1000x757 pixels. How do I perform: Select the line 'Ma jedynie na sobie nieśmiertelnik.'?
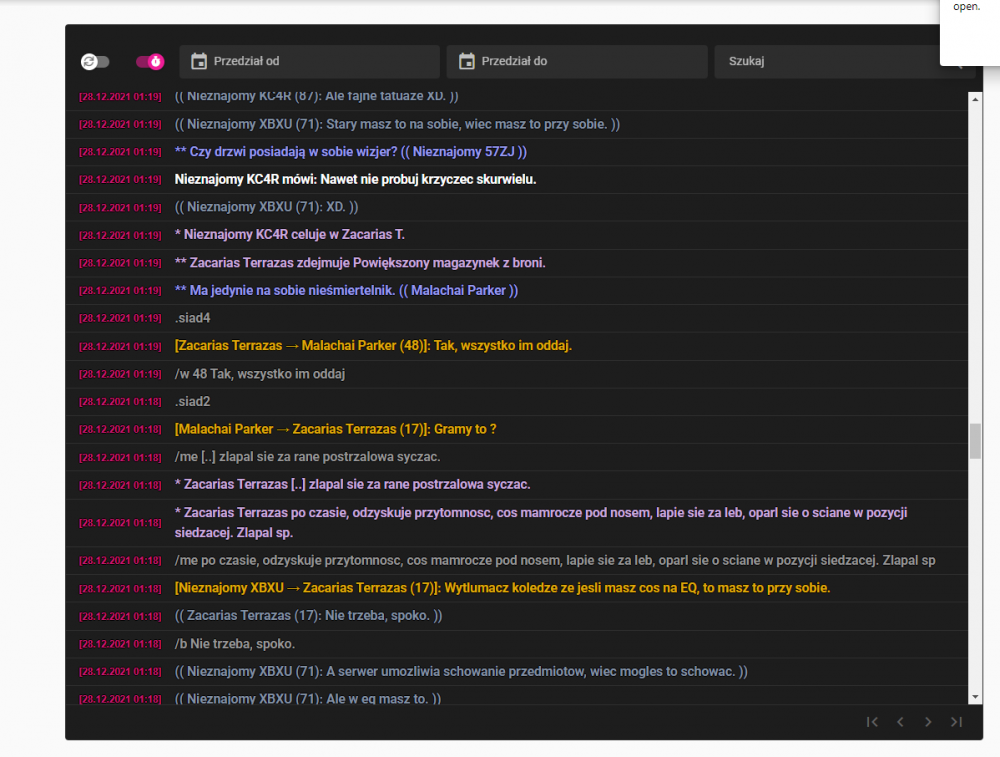point(346,290)
